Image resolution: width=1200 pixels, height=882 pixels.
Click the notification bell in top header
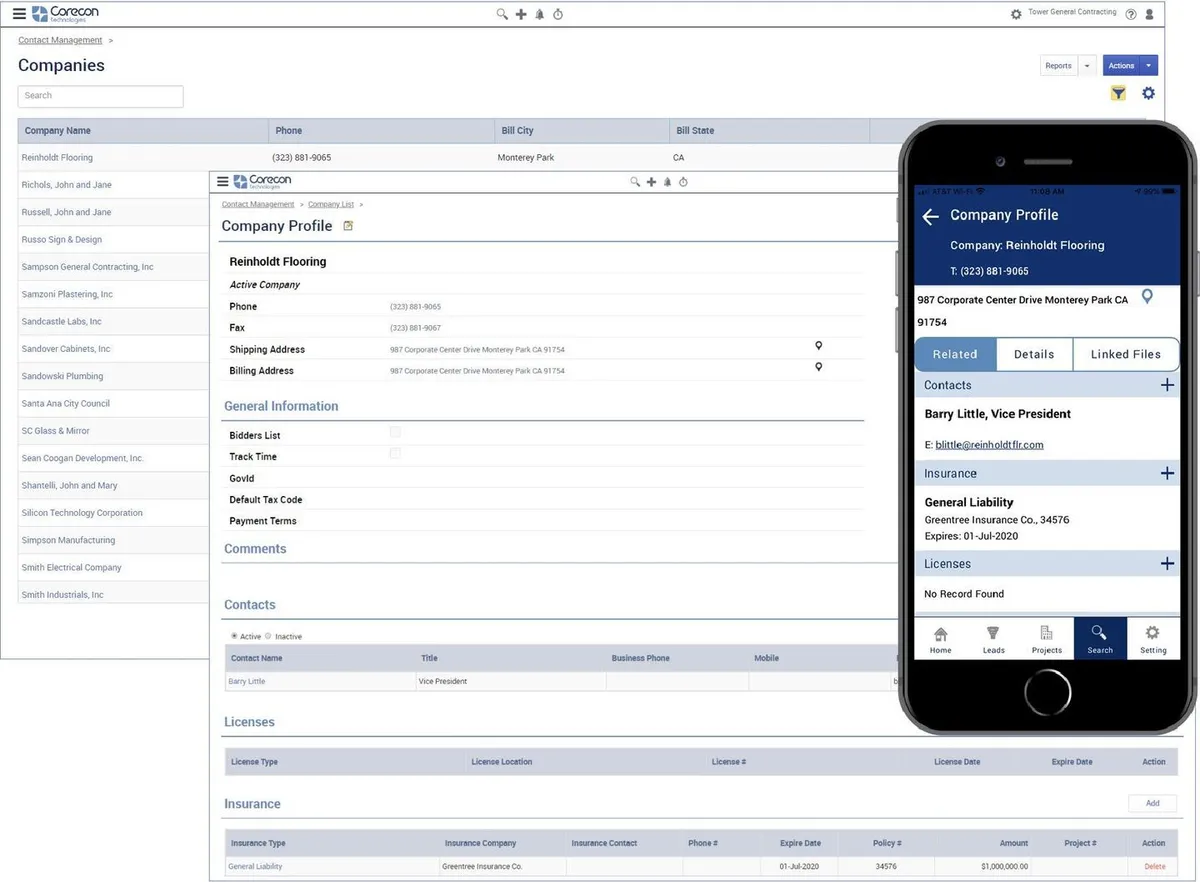coord(540,14)
